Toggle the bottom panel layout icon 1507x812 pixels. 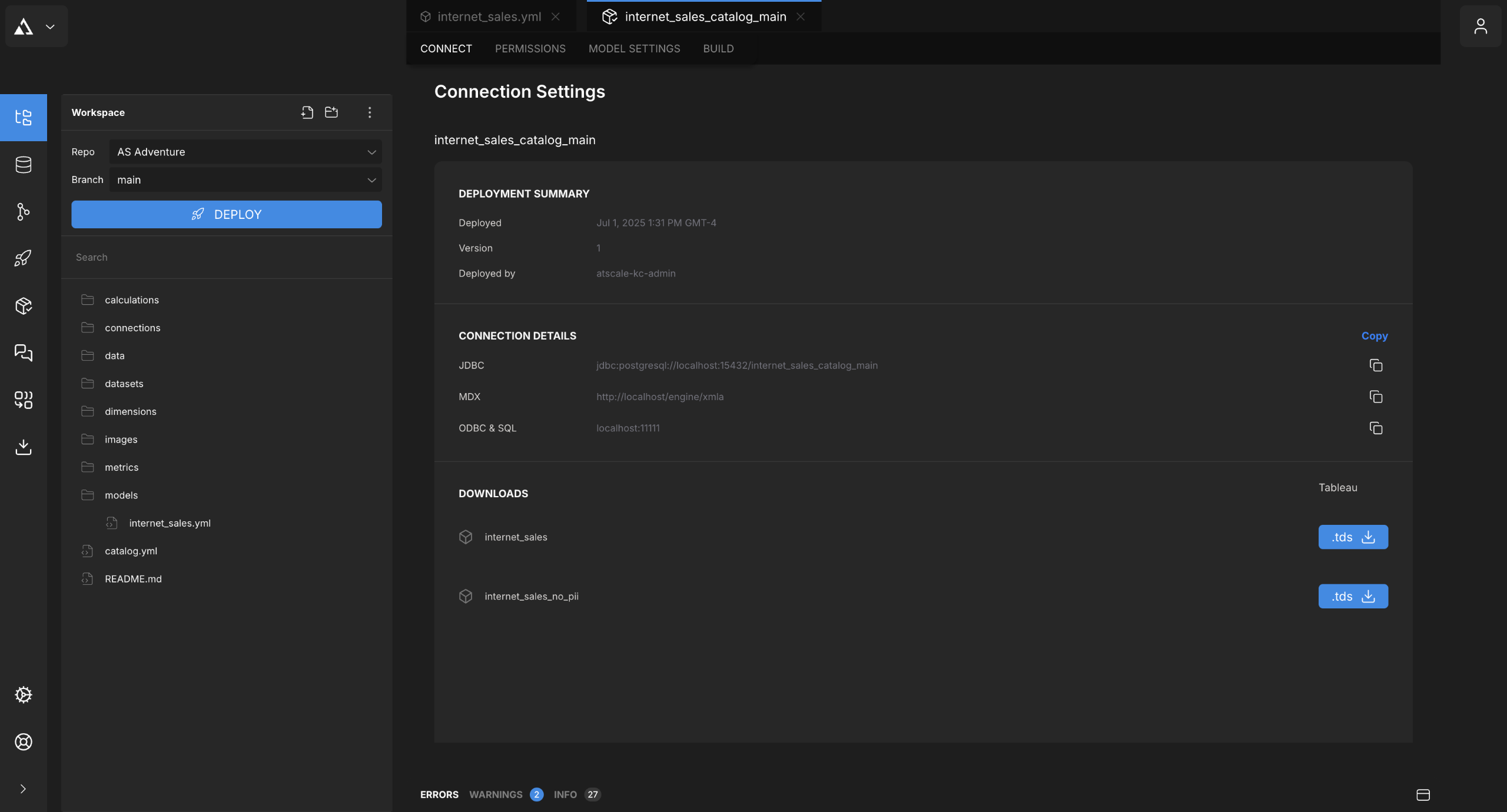[1423, 795]
